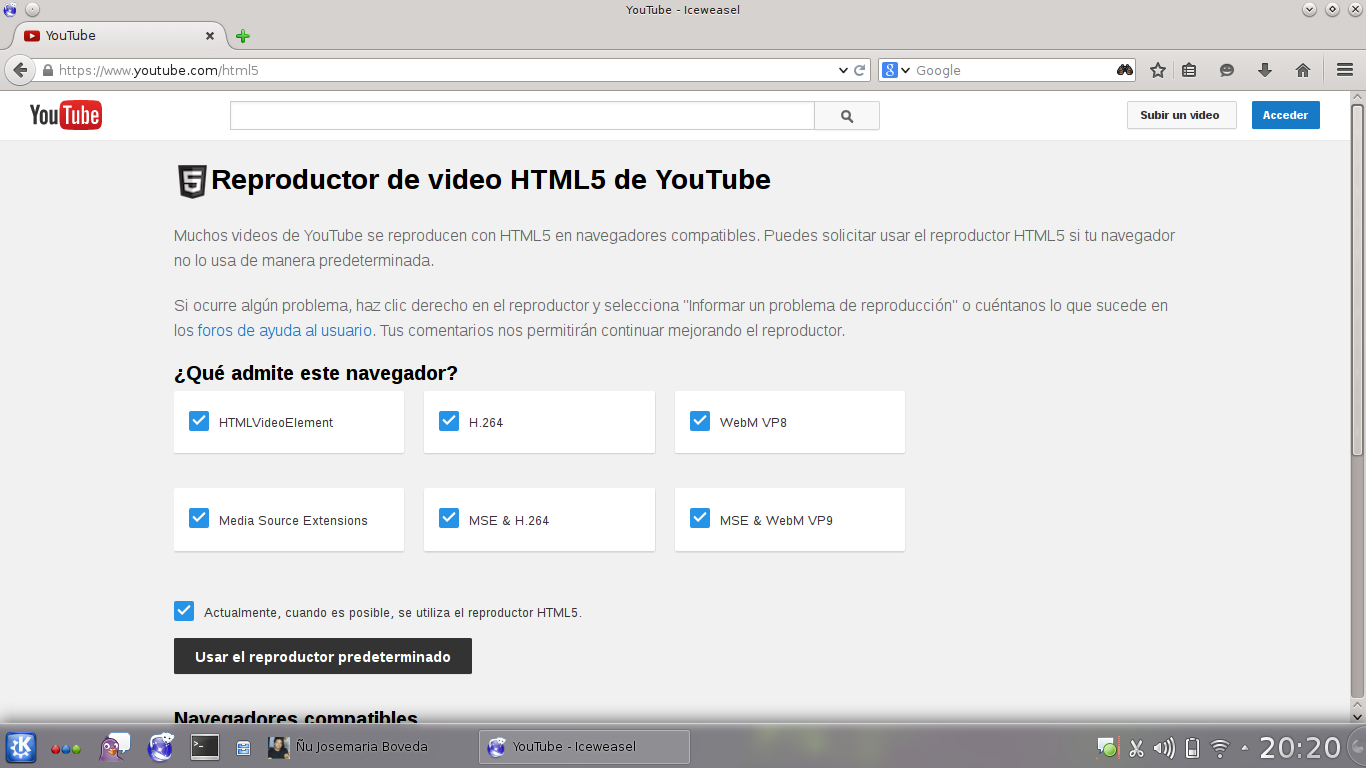The image size is (1366, 768).
Task: Click the scrollbar down arrow
Action: pos(1357,715)
